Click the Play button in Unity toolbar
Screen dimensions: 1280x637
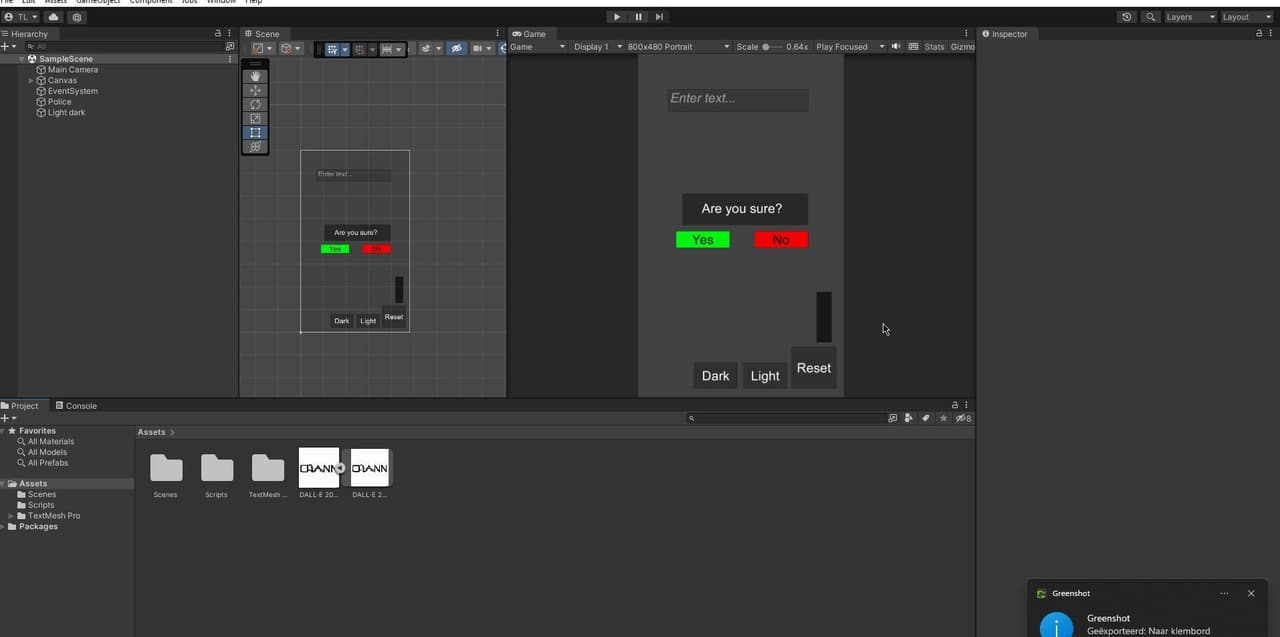(x=617, y=17)
